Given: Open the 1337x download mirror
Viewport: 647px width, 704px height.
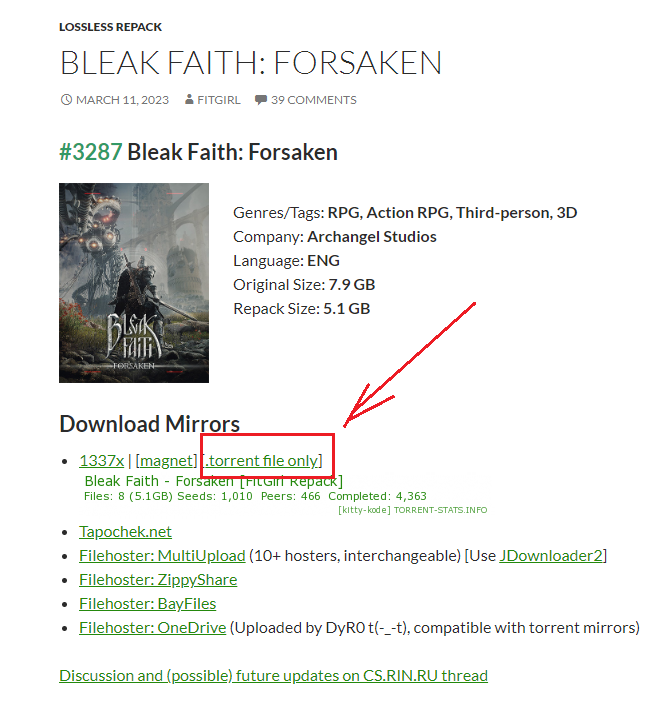Looking at the screenshot, I should [x=101, y=461].
